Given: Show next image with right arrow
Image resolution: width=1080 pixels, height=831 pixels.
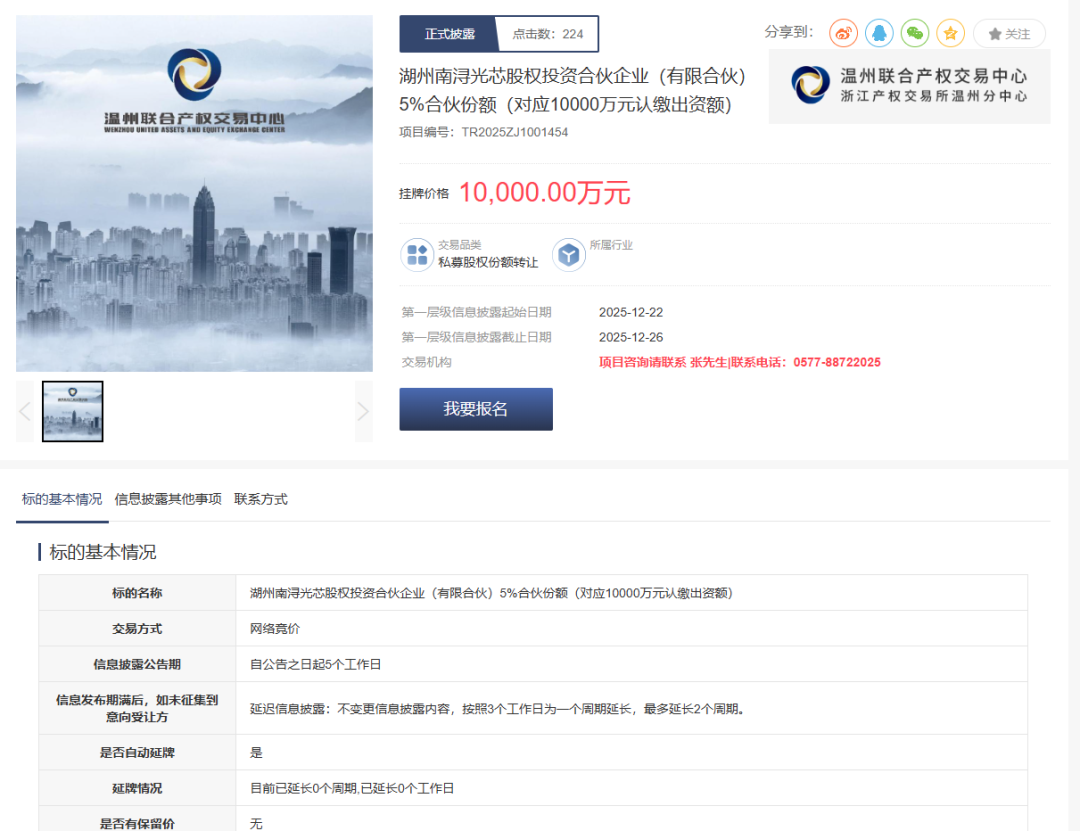Looking at the screenshot, I should click(x=364, y=411).
